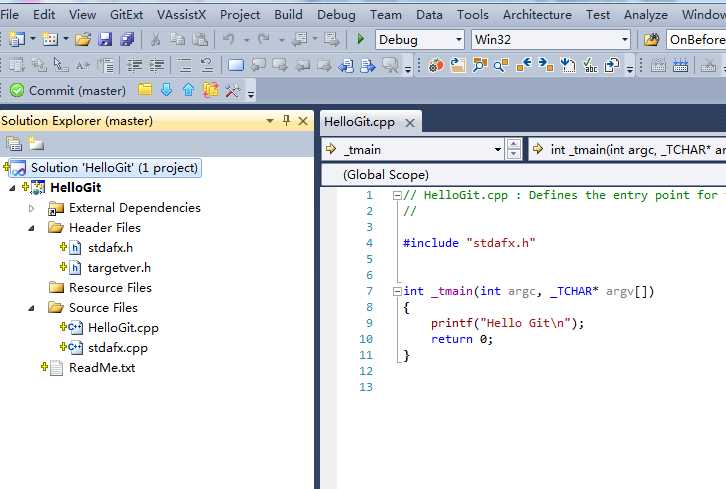Screen dimensions: 726x489
Task: Close the HelloGit.cpp tab
Action: (x=410, y=123)
